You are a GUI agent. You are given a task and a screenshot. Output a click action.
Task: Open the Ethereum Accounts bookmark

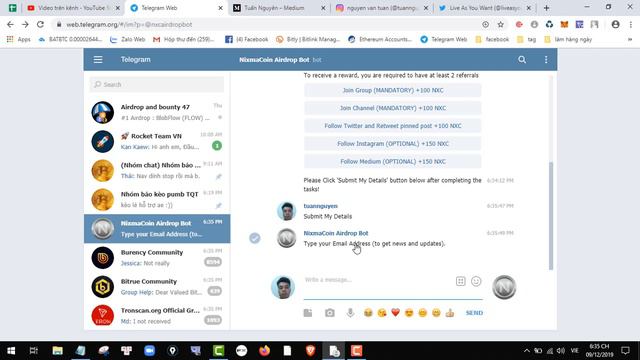[x=380, y=39]
